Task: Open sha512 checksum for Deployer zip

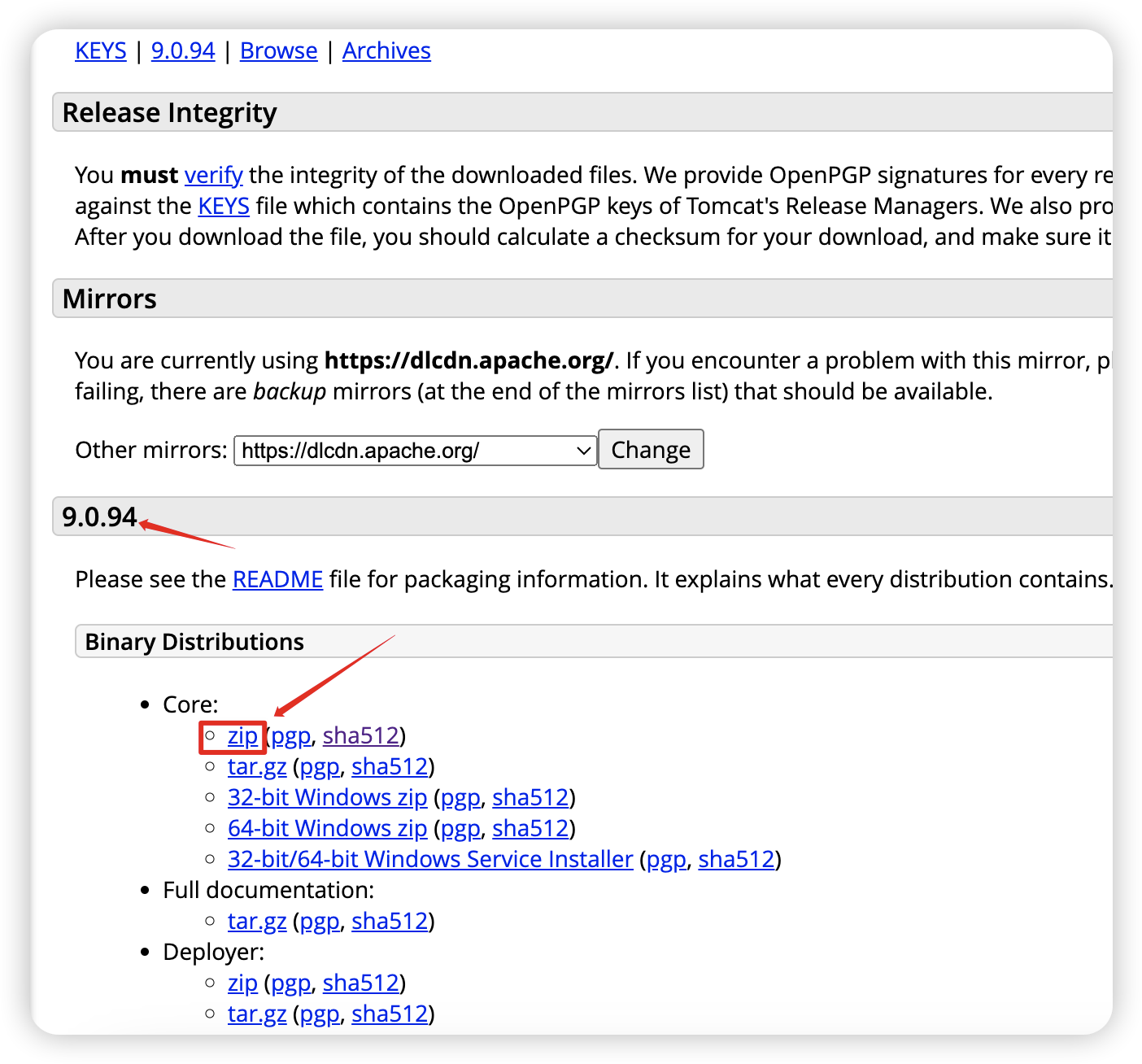Action: click(361, 983)
